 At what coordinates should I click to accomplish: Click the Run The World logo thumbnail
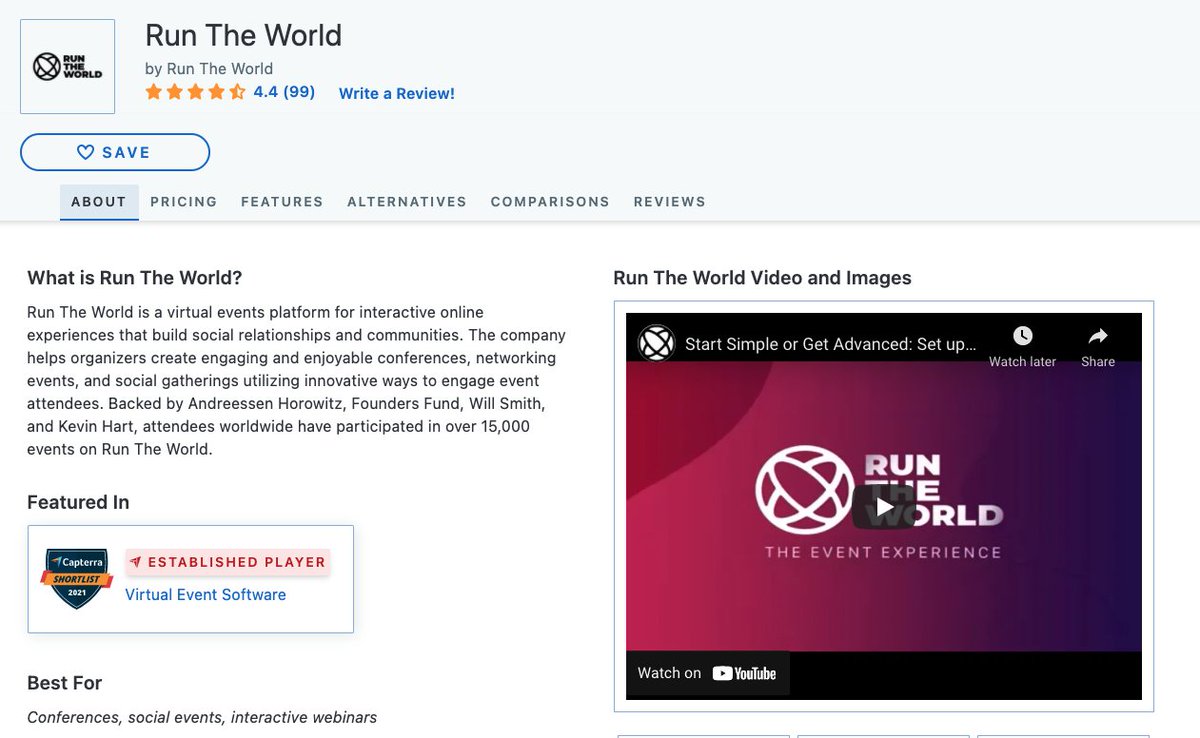point(67,66)
